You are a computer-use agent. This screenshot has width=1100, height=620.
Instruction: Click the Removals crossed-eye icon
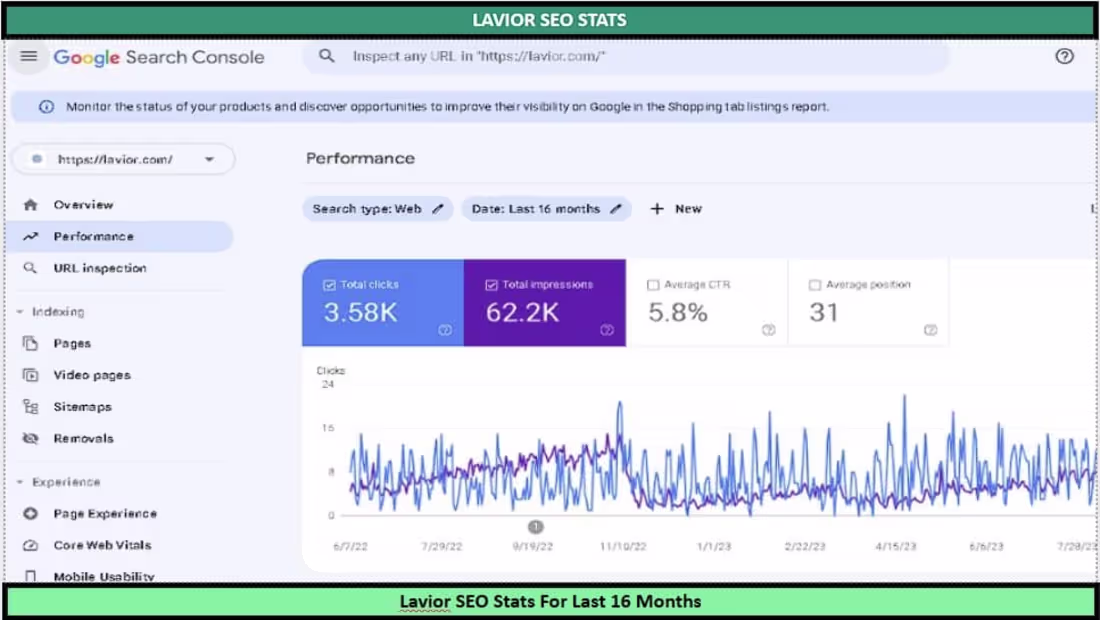click(x=30, y=438)
